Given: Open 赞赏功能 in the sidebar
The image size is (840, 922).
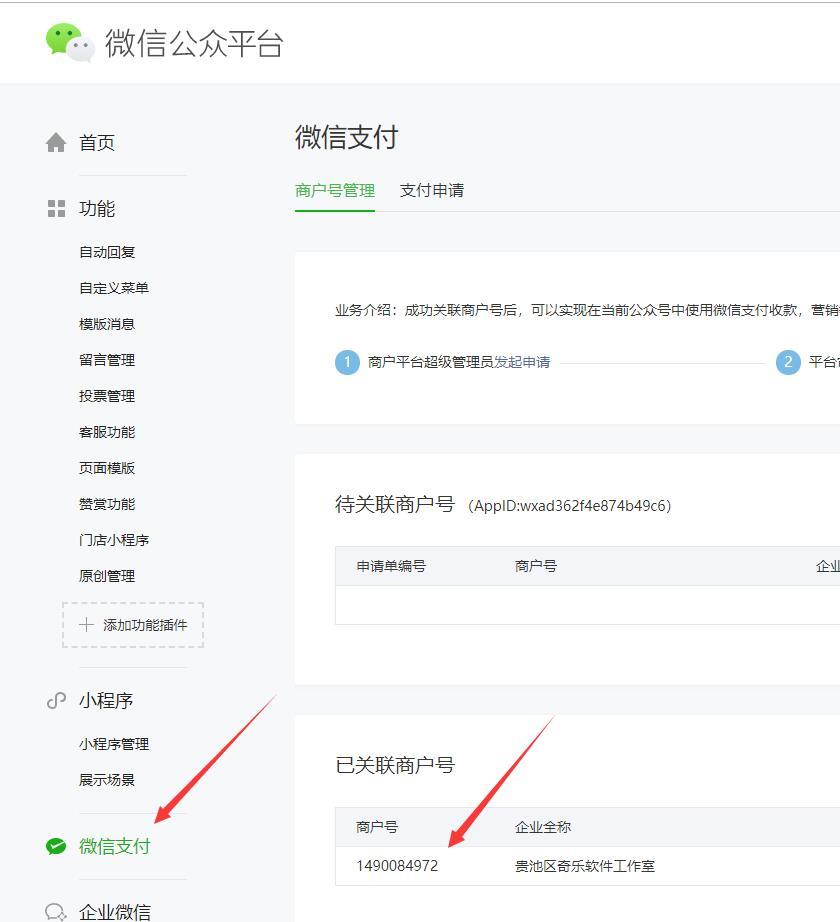Looking at the screenshot, I should point(107,504).
